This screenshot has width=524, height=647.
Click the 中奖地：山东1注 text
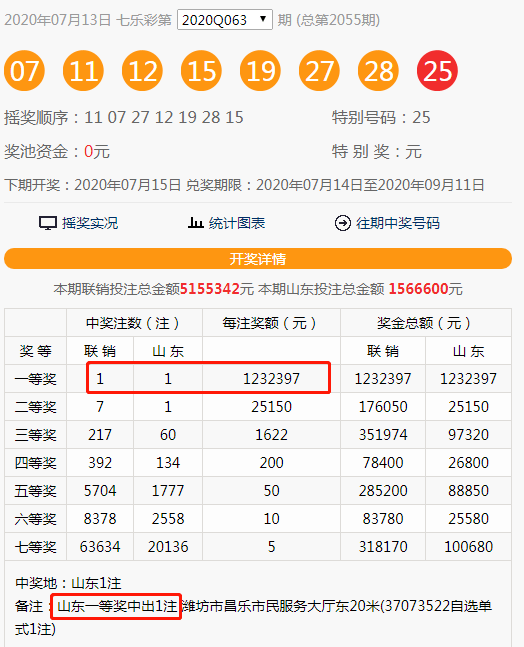point(68,583)
